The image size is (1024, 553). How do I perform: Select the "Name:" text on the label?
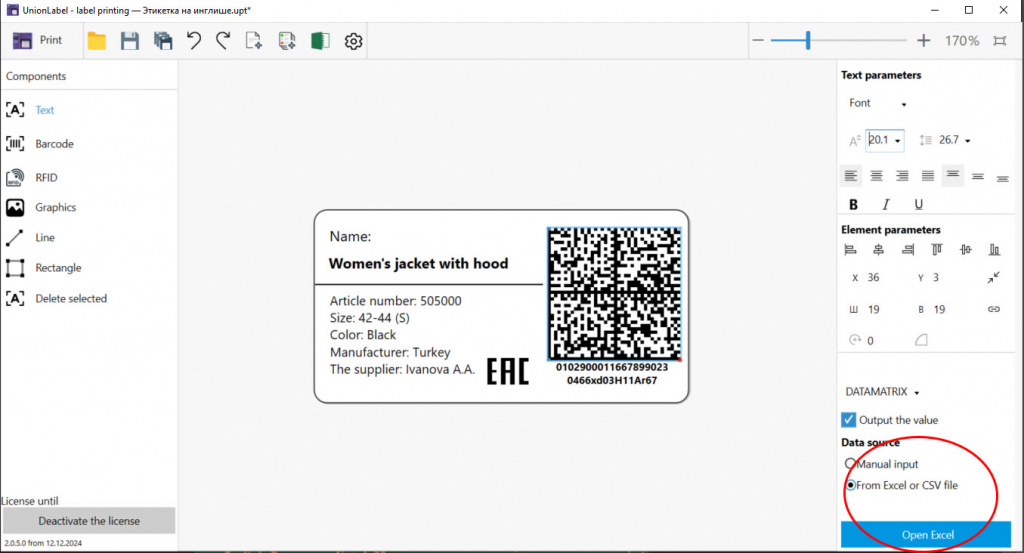[350, 236]
